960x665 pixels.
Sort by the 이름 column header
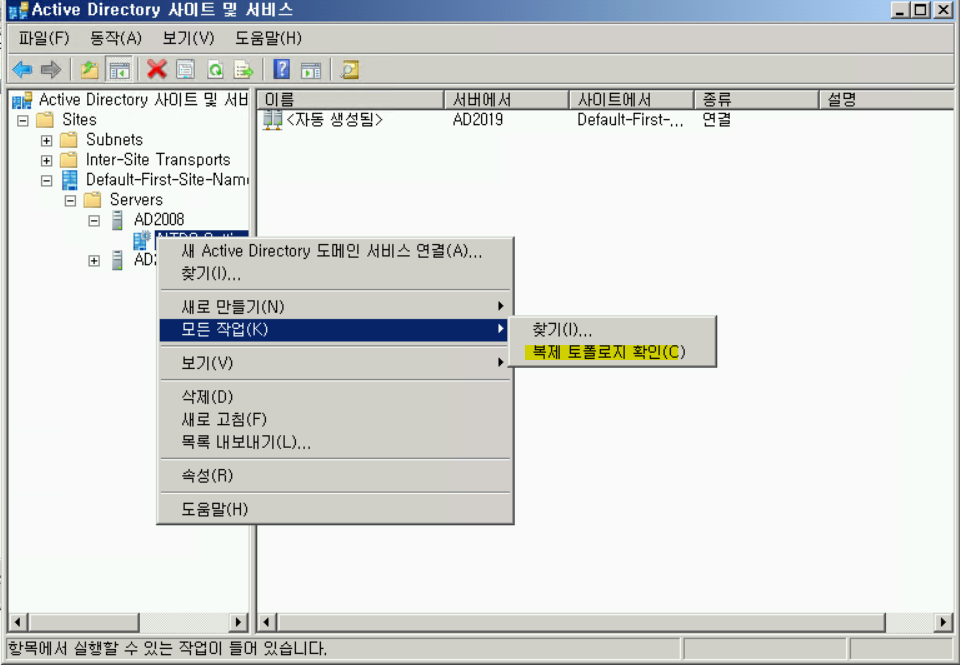pyautogui.click(x=351, y=99)
